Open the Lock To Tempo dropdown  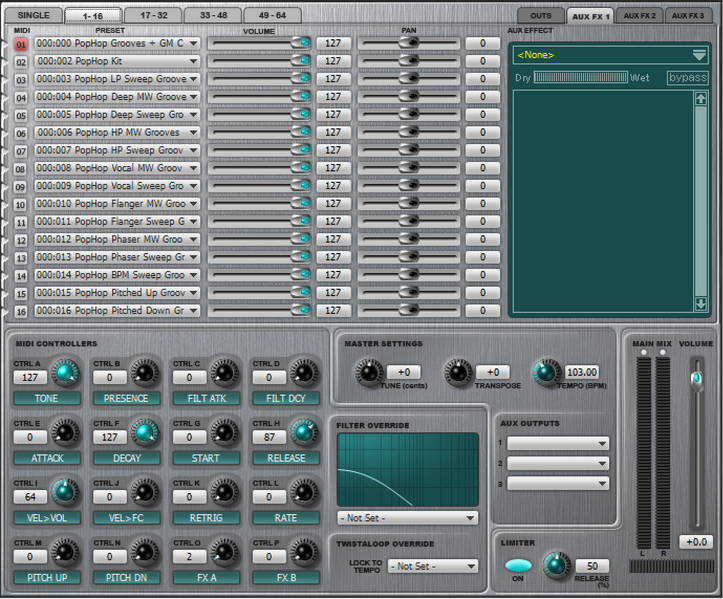click(x=433, y=566)
